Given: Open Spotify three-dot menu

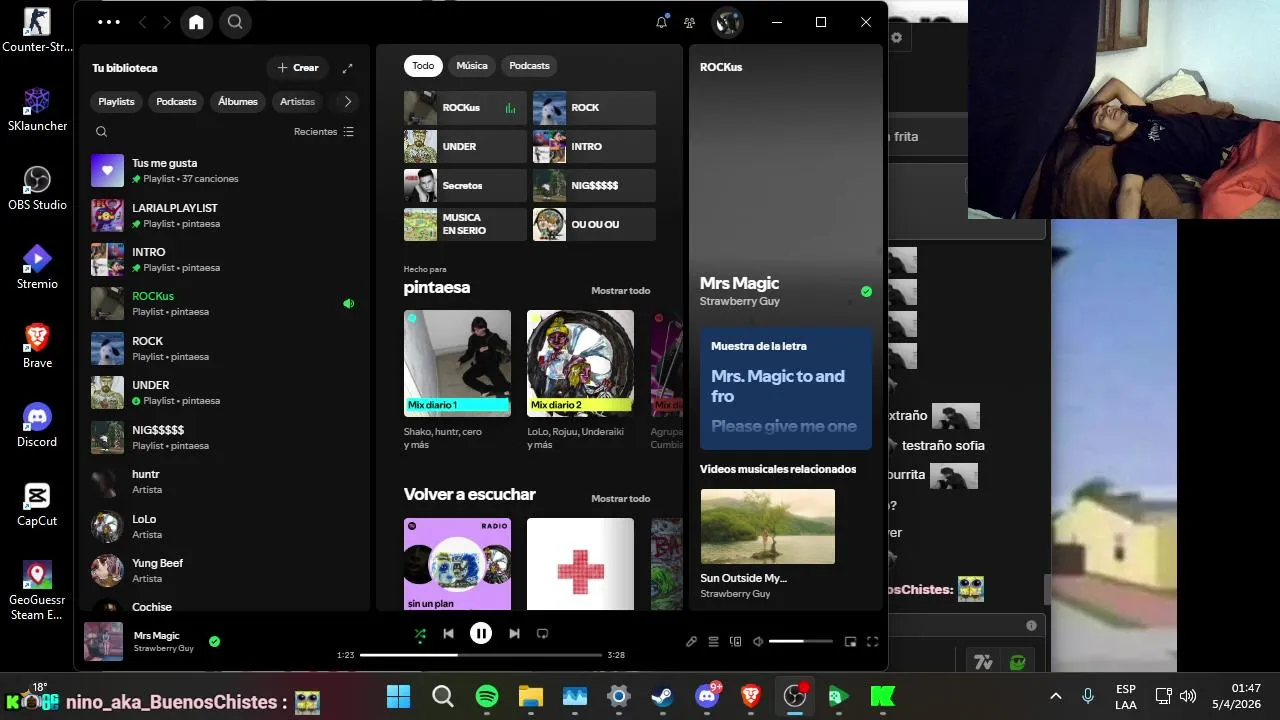Looking at the screenshot, I should 109,22.
